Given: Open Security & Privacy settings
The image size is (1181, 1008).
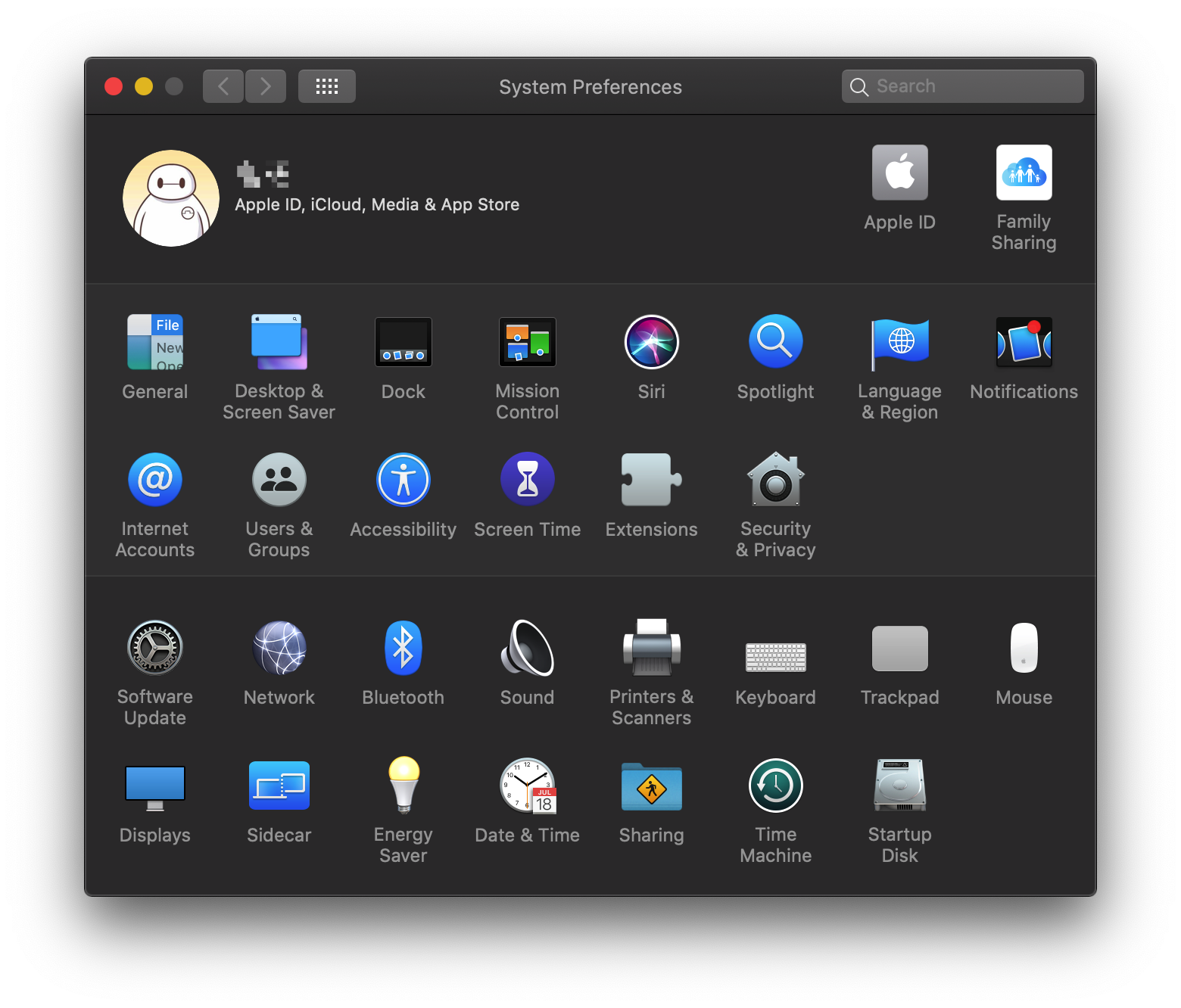Looking at the screenshot, I should [x=776, y=479].
